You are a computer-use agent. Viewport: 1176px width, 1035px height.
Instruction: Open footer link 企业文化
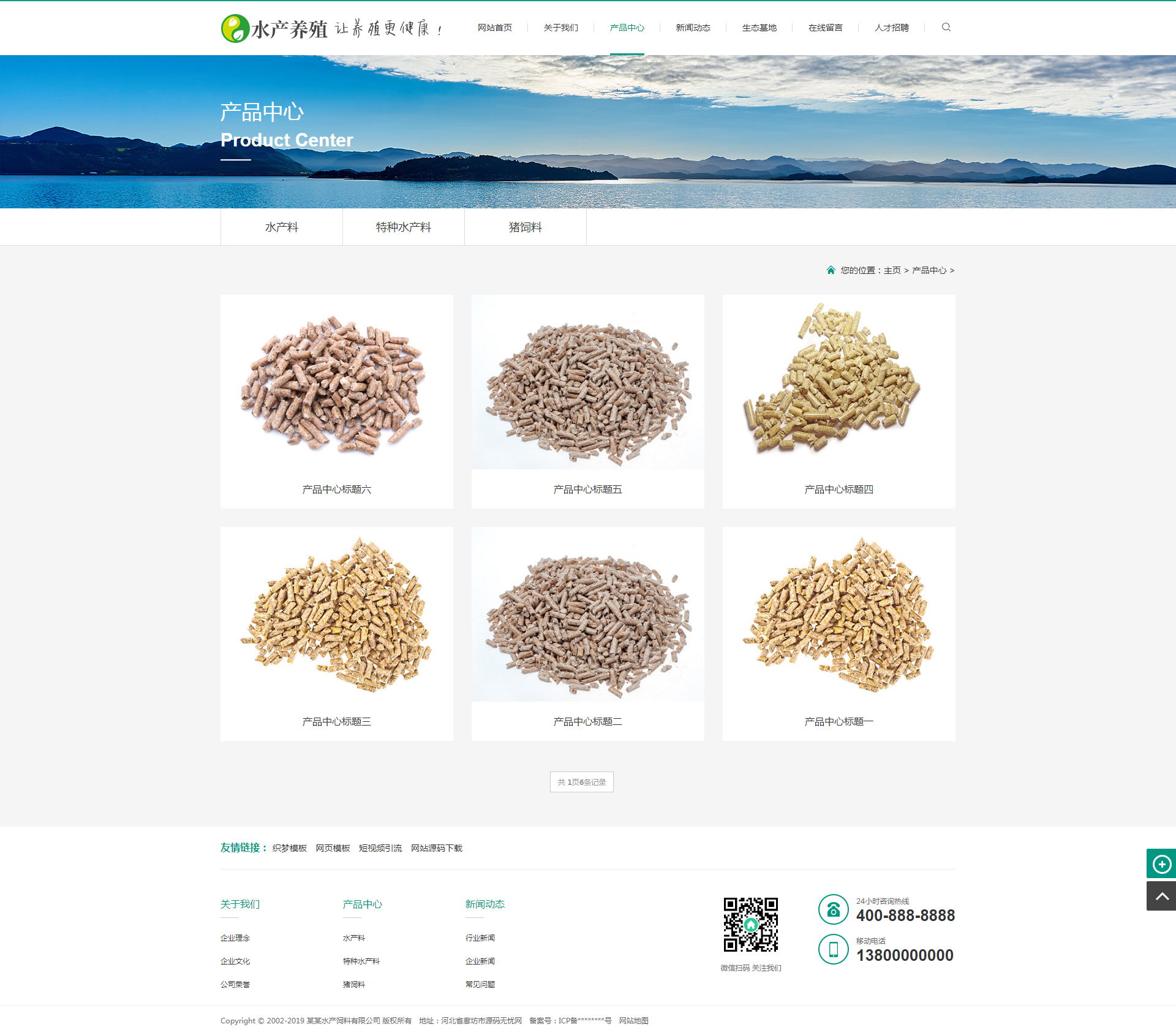point(235,961)
